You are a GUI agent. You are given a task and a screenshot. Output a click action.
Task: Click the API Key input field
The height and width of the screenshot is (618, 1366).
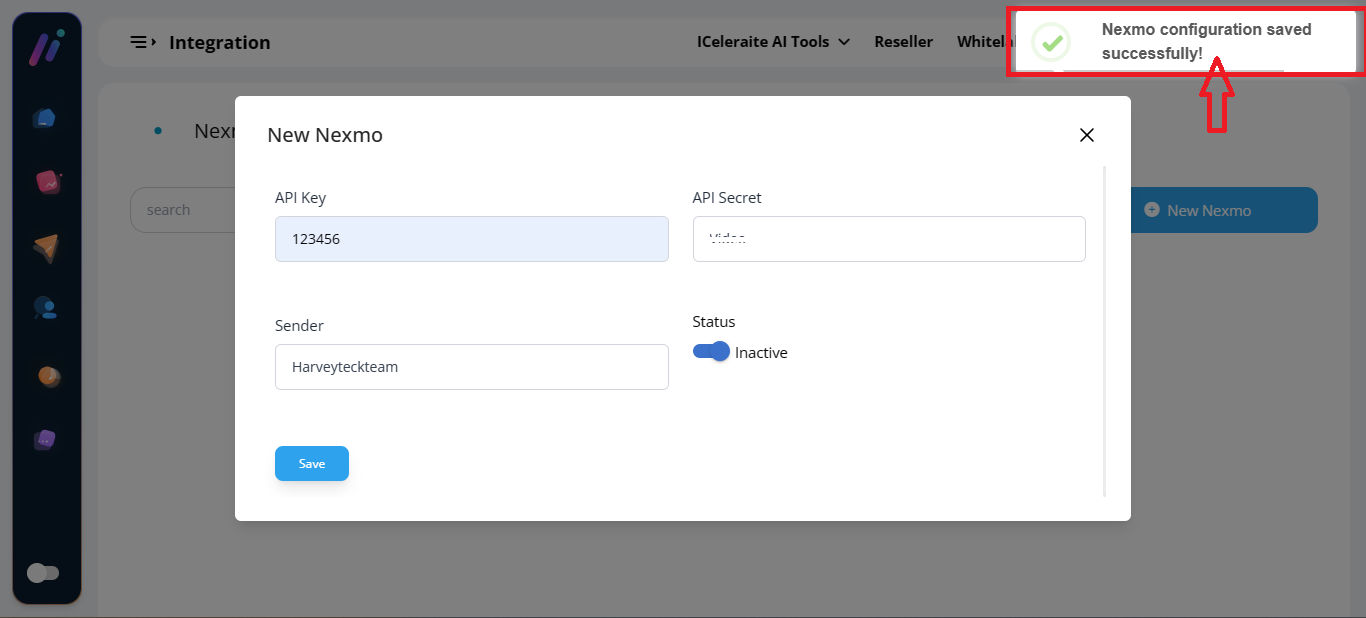pos(471,239)
